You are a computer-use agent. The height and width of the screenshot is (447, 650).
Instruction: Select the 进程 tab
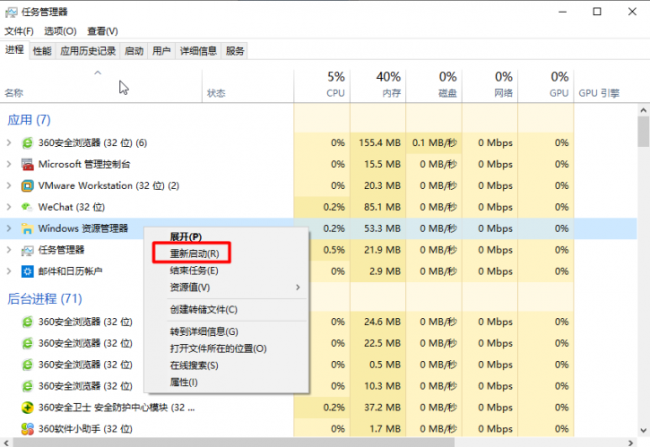click(15, 50)
